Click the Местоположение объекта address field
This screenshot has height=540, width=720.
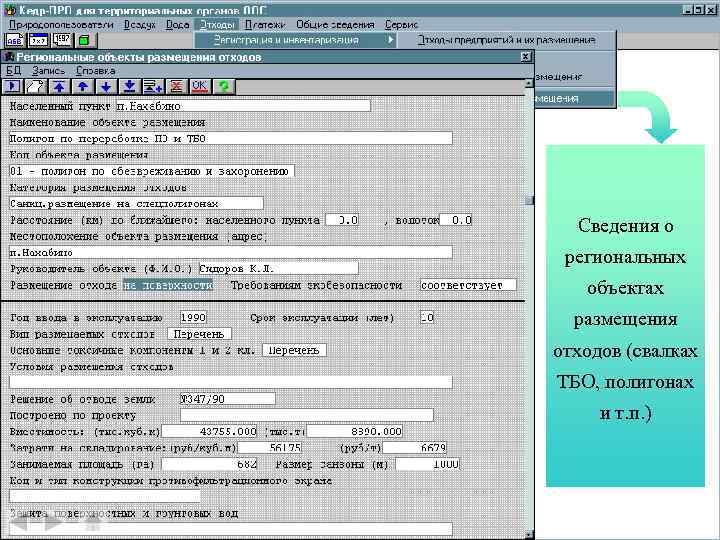coord(231,252)
